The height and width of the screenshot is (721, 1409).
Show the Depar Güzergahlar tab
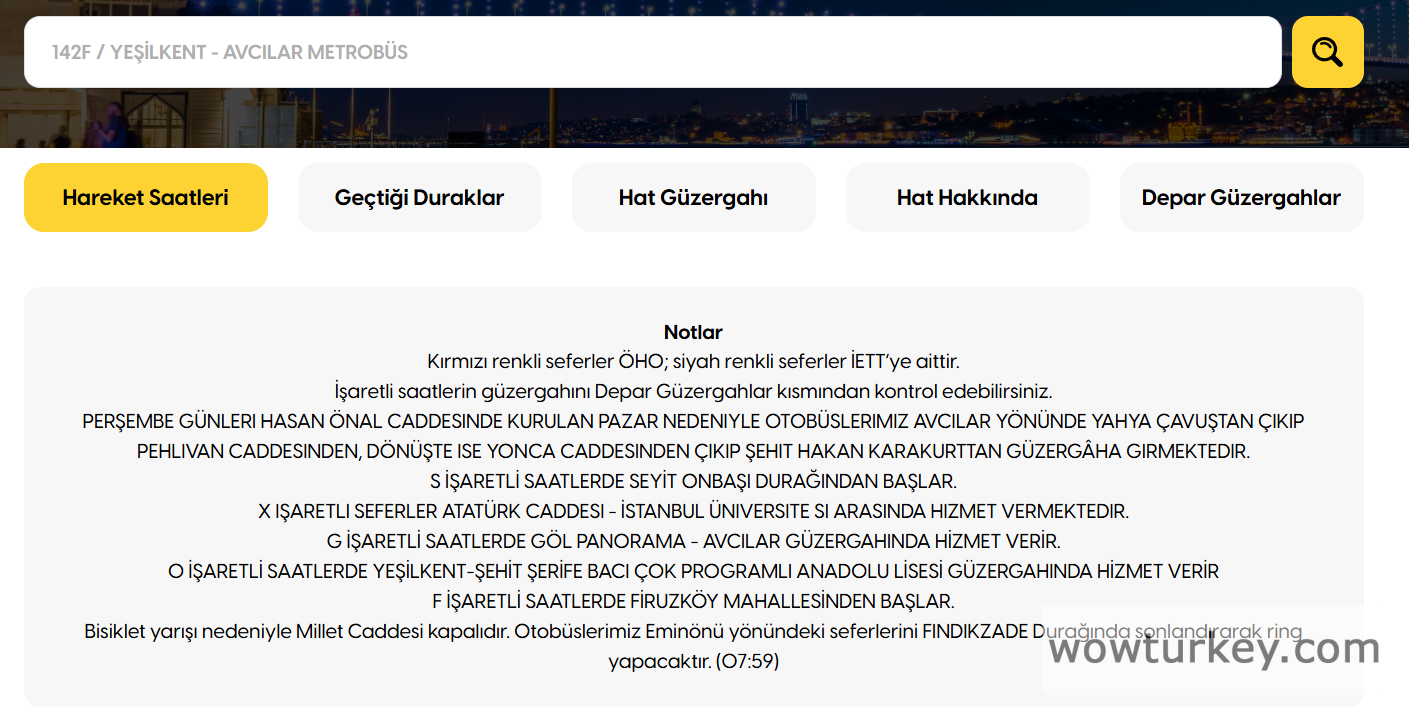1241,198
